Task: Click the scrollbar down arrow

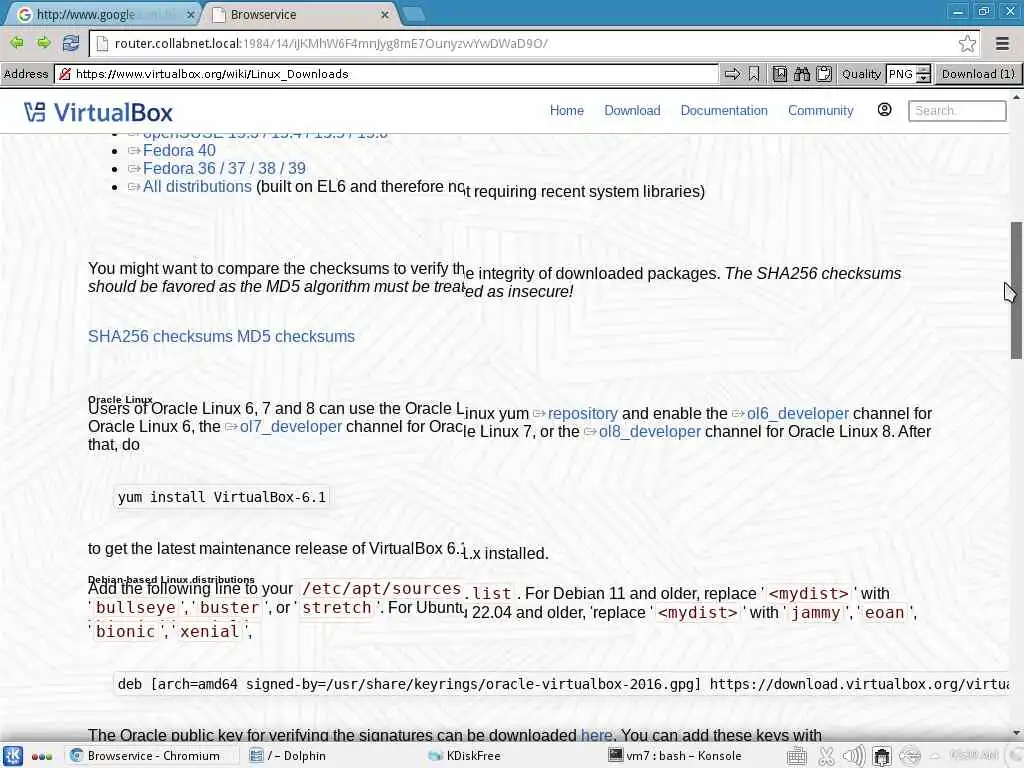Action: 1016,733
